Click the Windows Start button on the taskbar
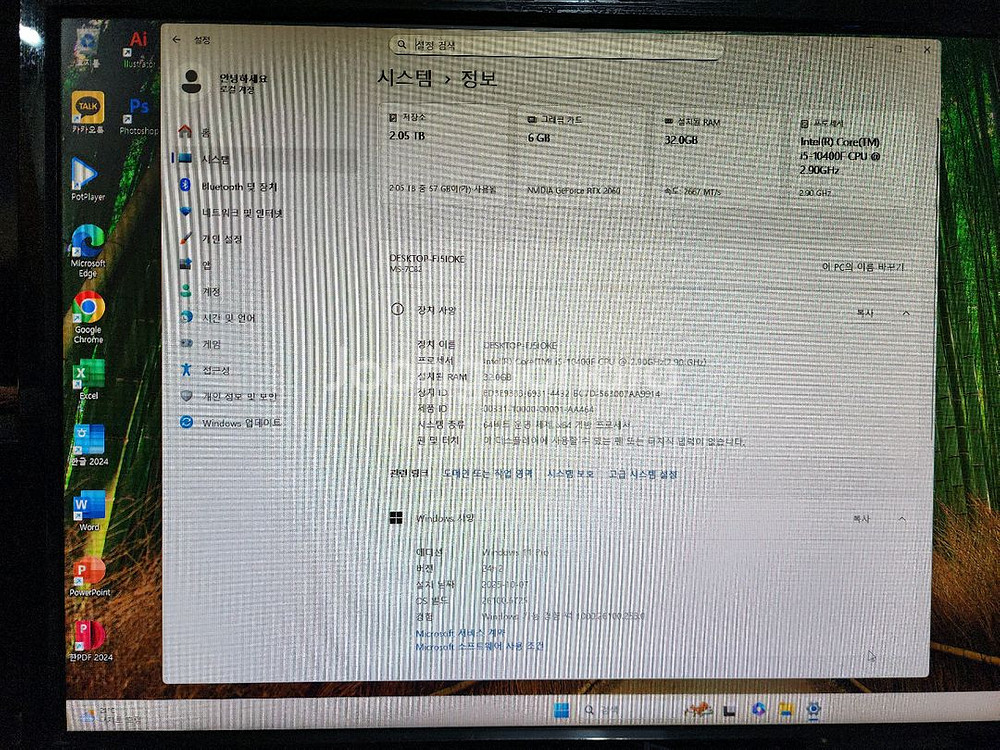Screen dimensions: 1000x750 pos(561,710)
